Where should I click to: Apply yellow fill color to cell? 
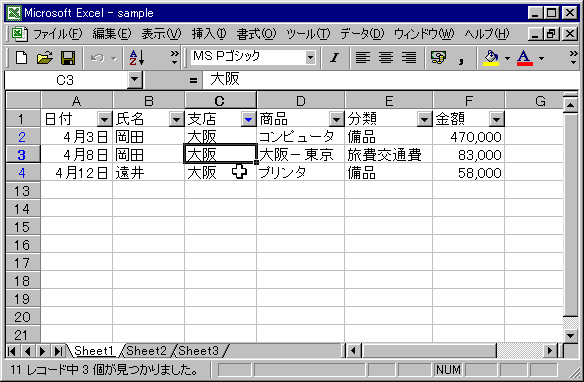[492, 58]
